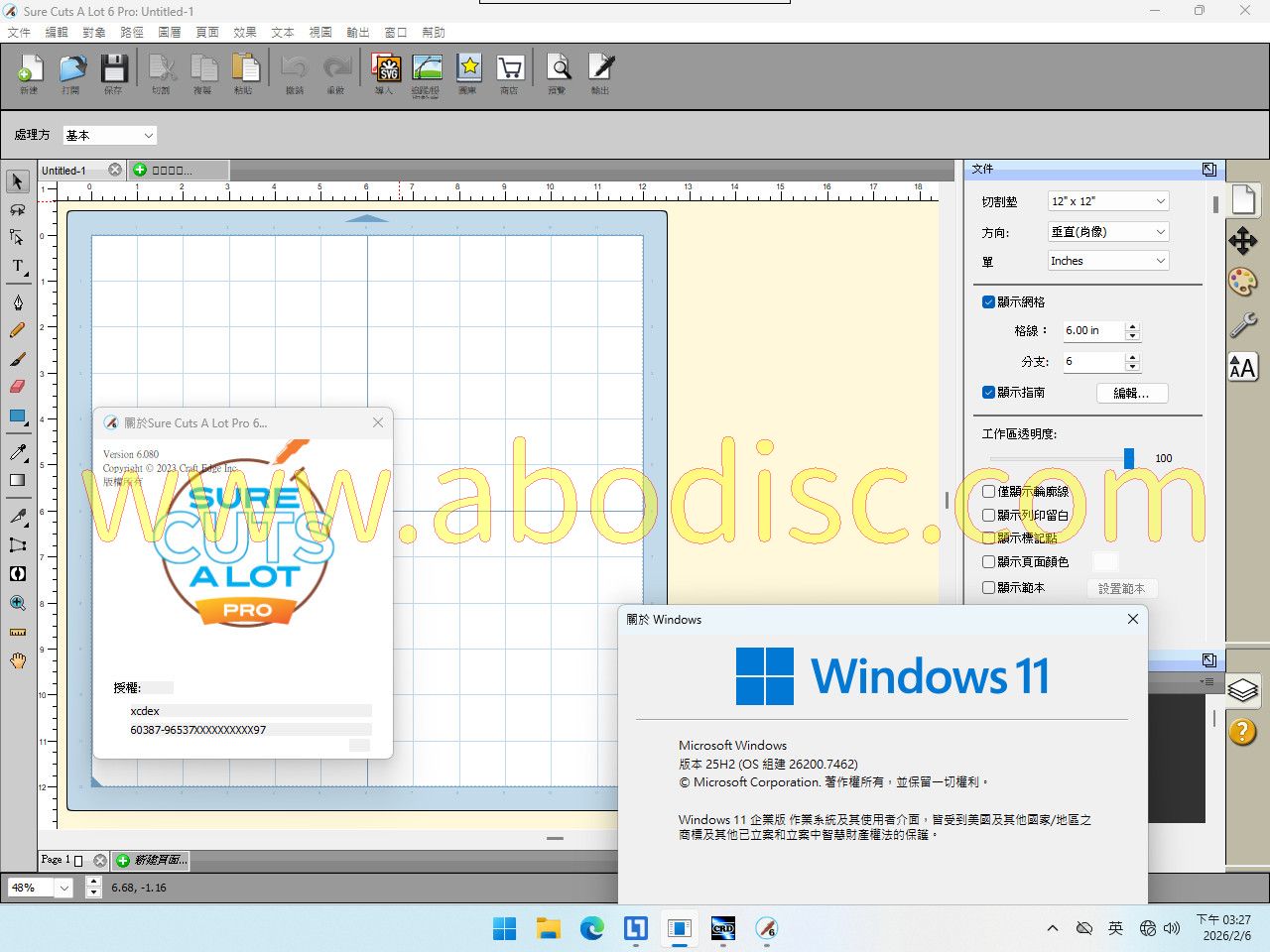
Task: Click the 編輯... guides button
Action: [x=1131, y=394]
